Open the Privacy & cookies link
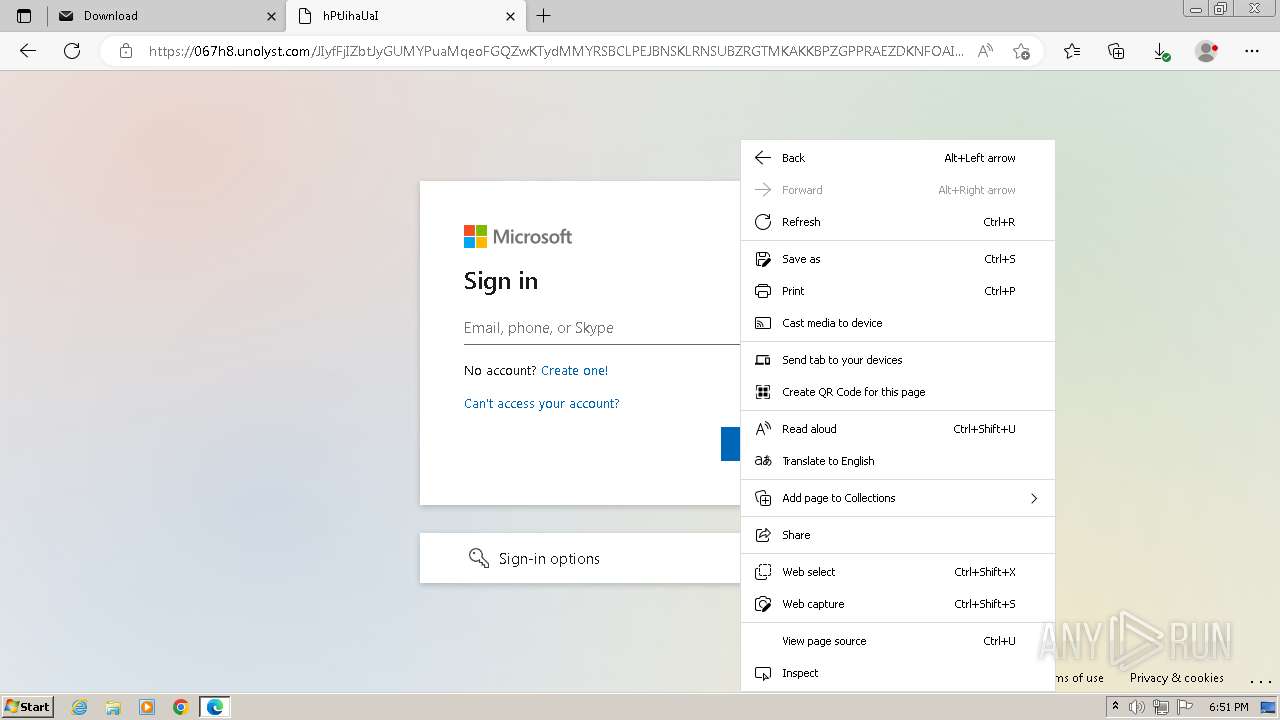The height and width of the screenshot is (720, 1280). tap(1176, 678)
